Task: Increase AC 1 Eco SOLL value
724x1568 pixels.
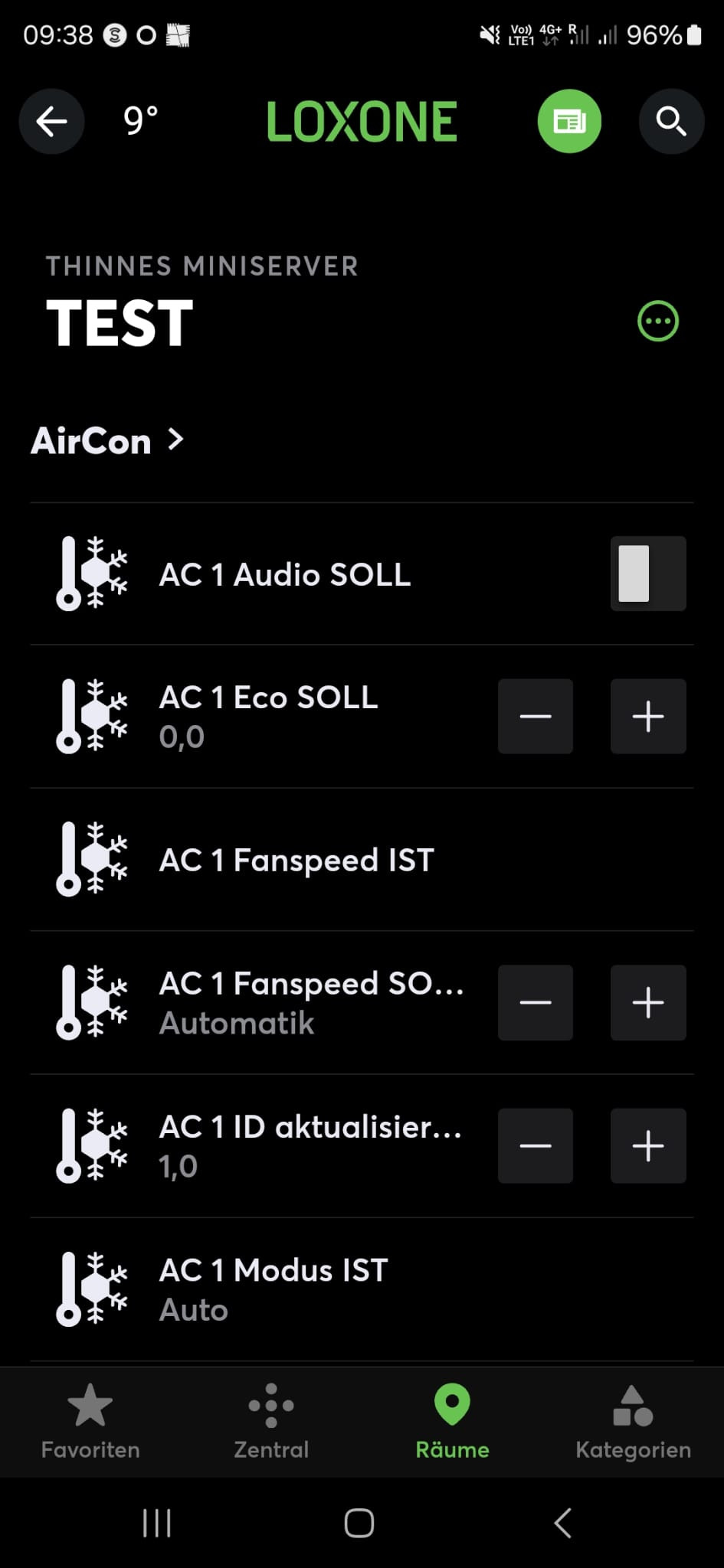Action: pyautogui.click(x=647, y=717)
